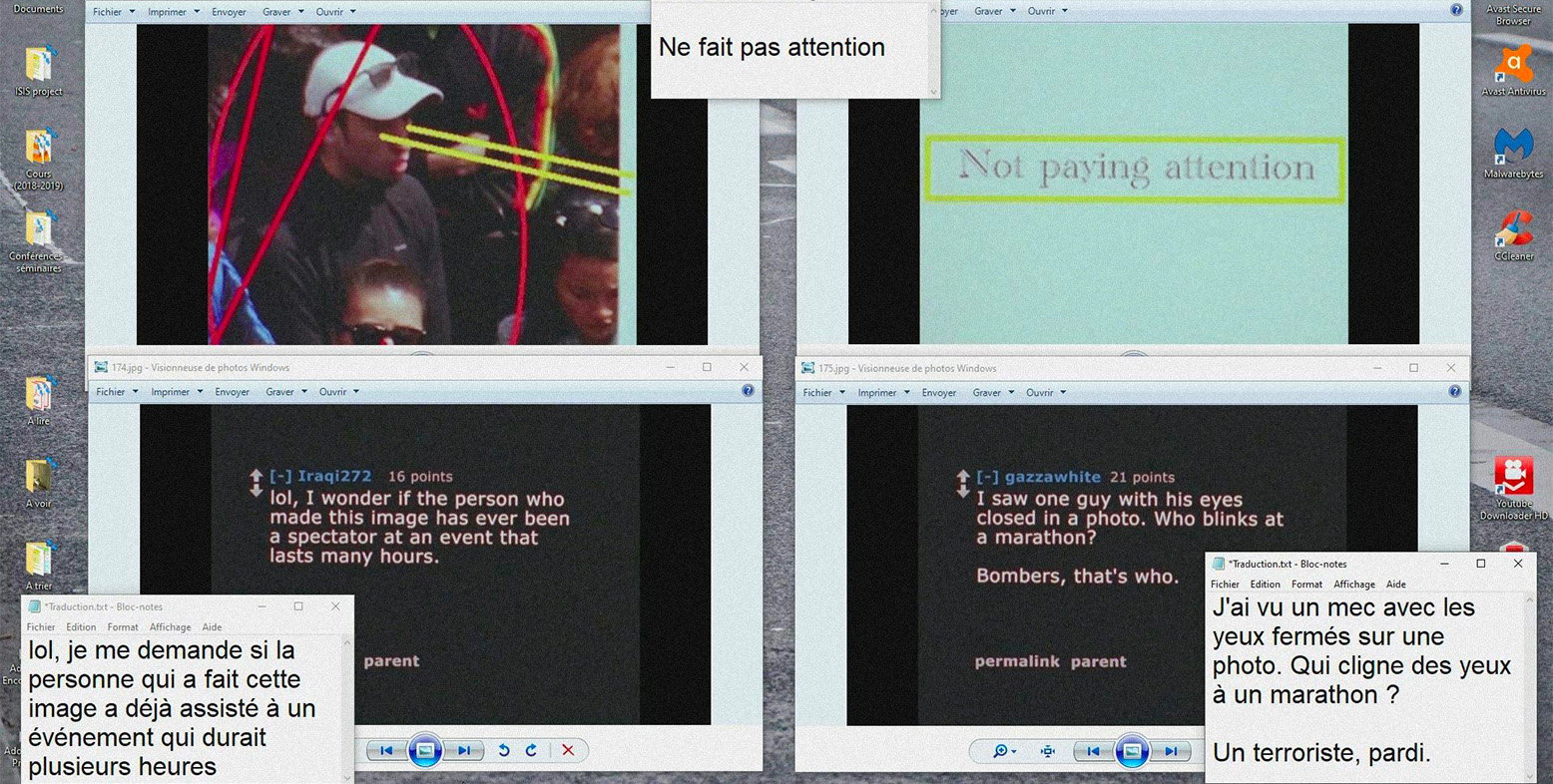Screen dimensions: 1553x784
Task: Open the ISIS project desktop folder
Action: [x=38, y=68]
